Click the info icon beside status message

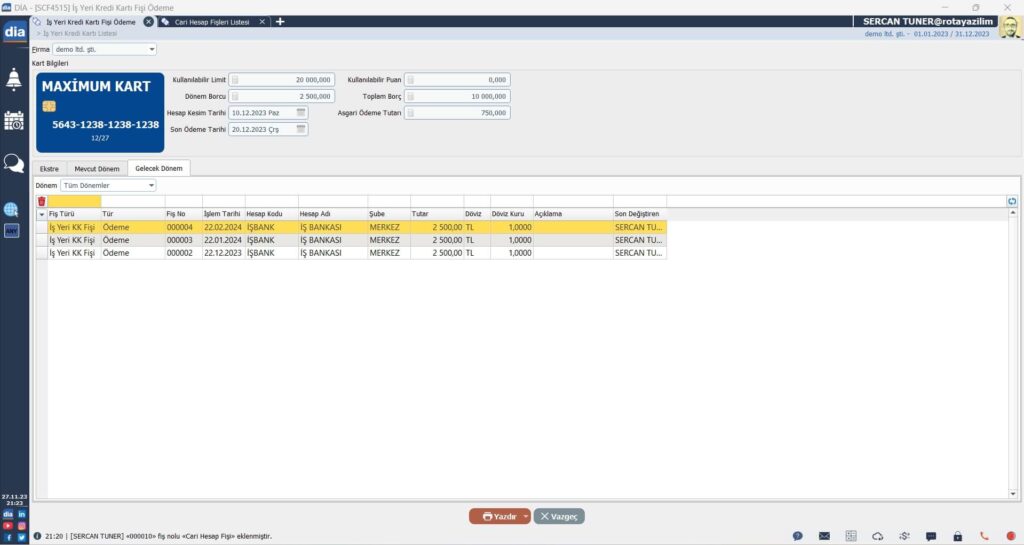[x=37, y=536]
